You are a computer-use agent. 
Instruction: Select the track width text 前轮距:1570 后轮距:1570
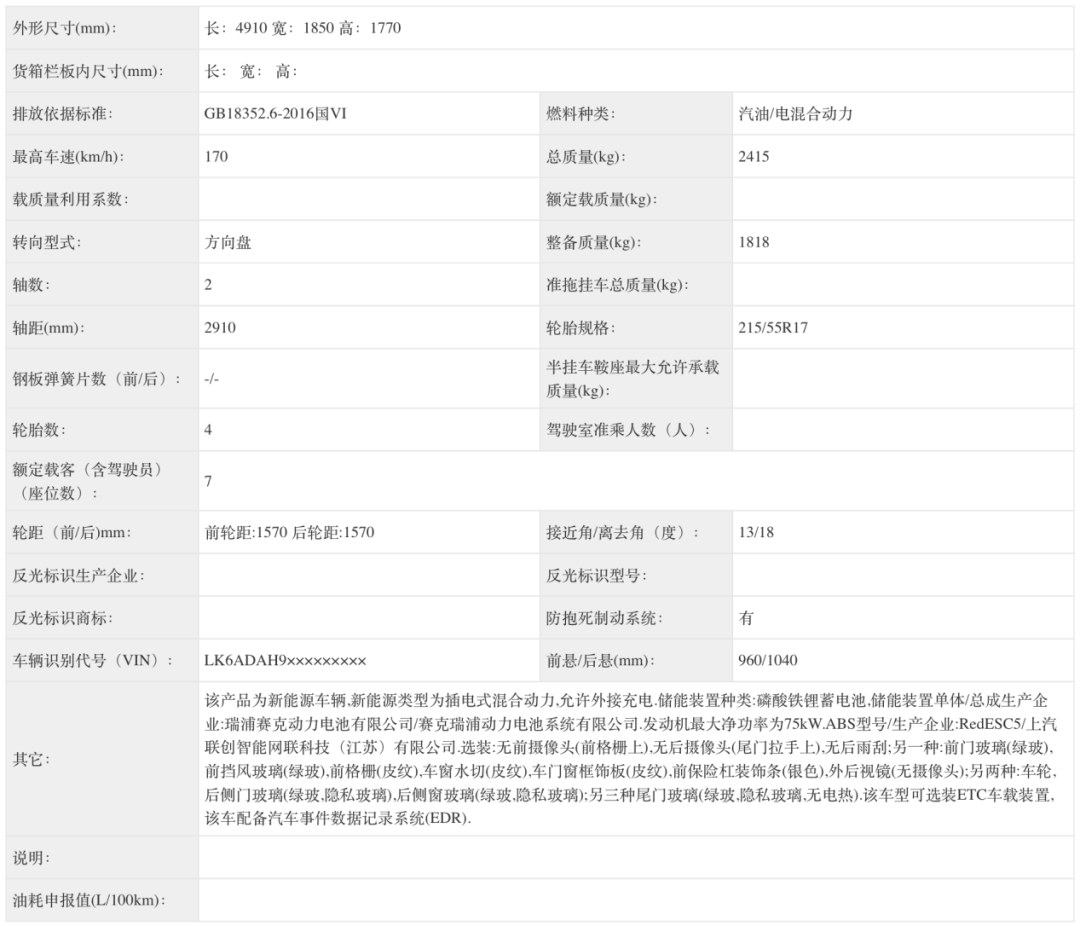coord(289,533)
